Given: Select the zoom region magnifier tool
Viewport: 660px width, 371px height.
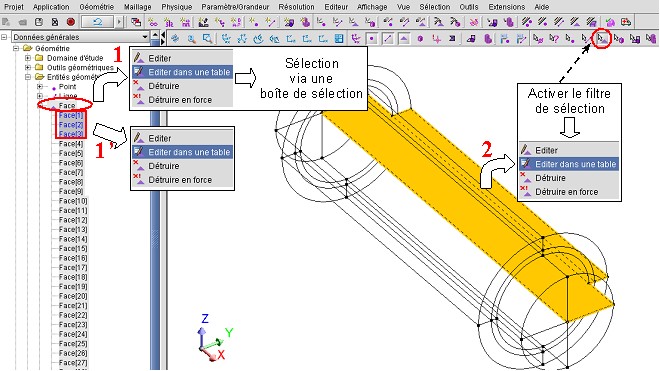Looking at the screenshot, I should click(207, 39).
